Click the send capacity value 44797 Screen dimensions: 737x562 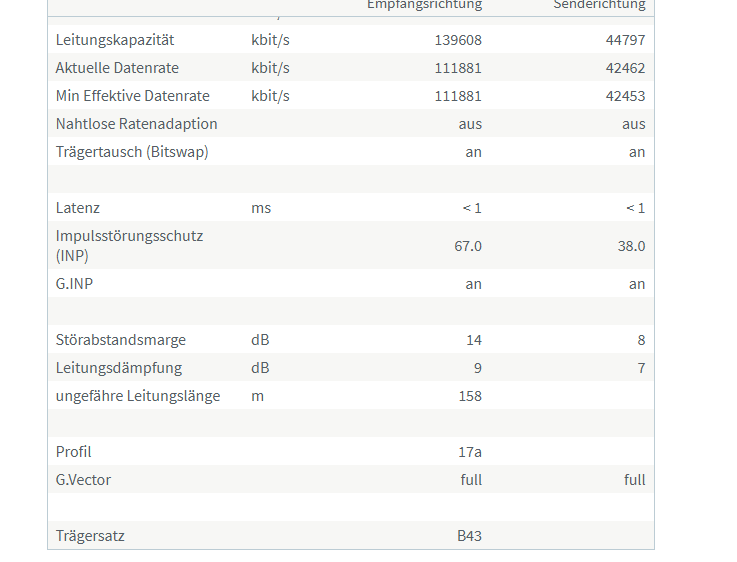(625, 40)
